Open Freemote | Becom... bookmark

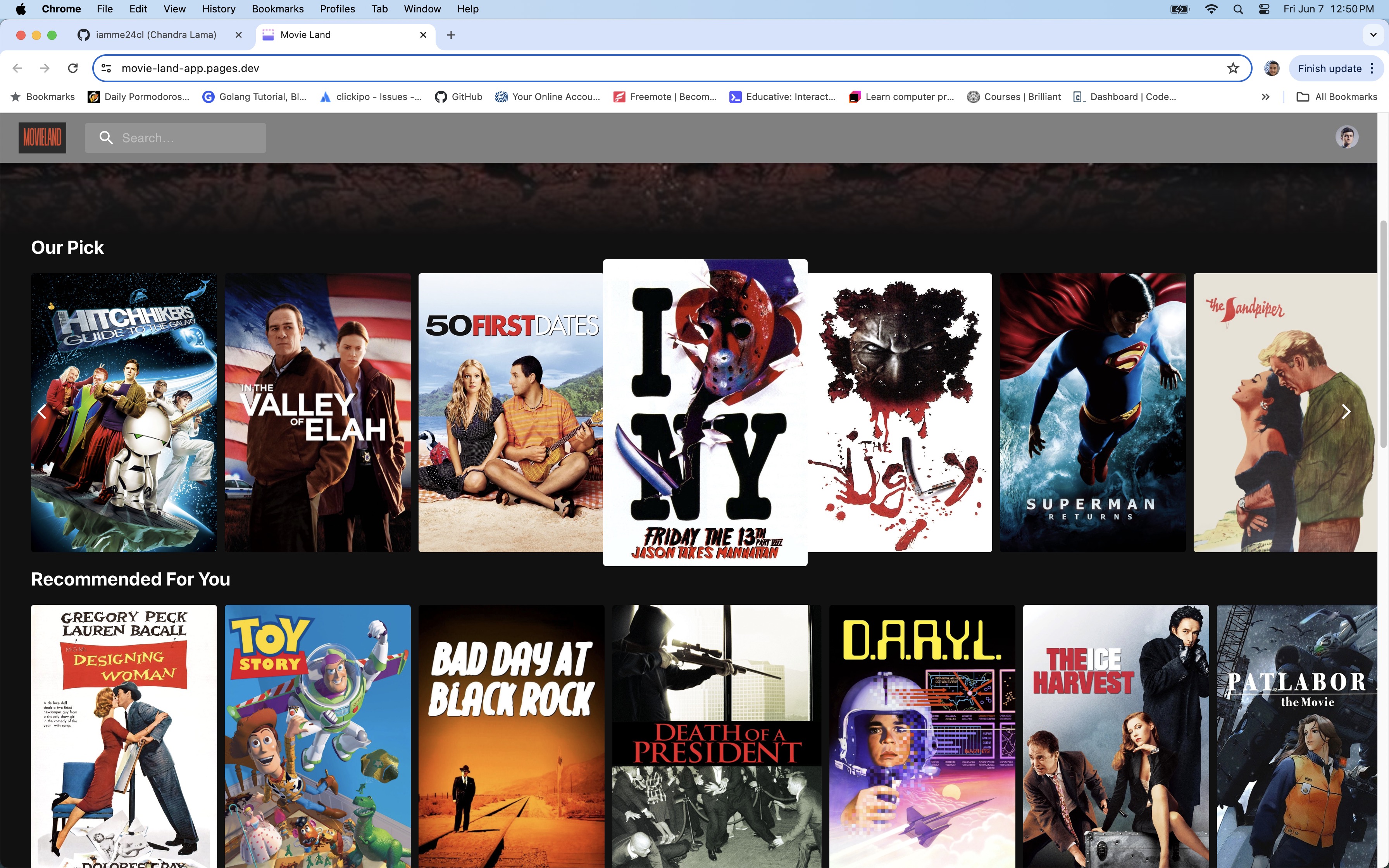(x=665, y=97)
